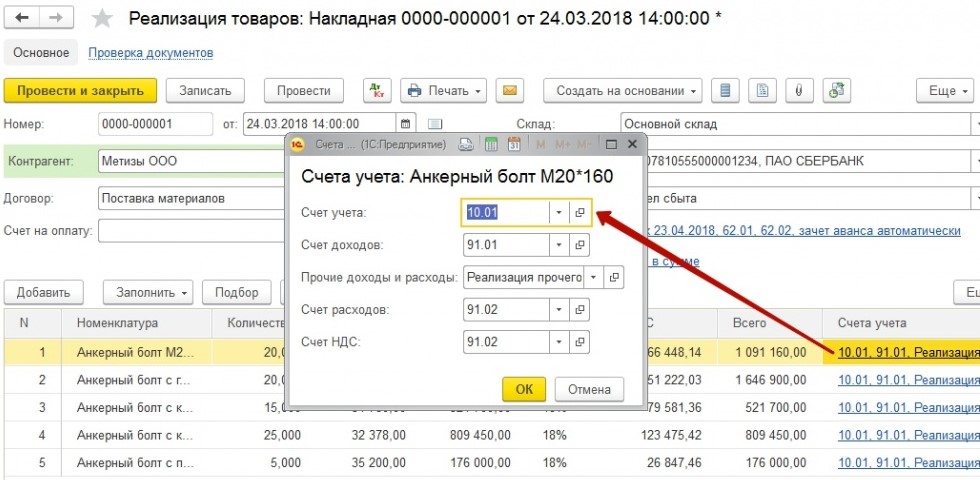Open the Печать dropdown button
Image resolution: width=980 pixels, height=480 pixels.
coord(444,90)
